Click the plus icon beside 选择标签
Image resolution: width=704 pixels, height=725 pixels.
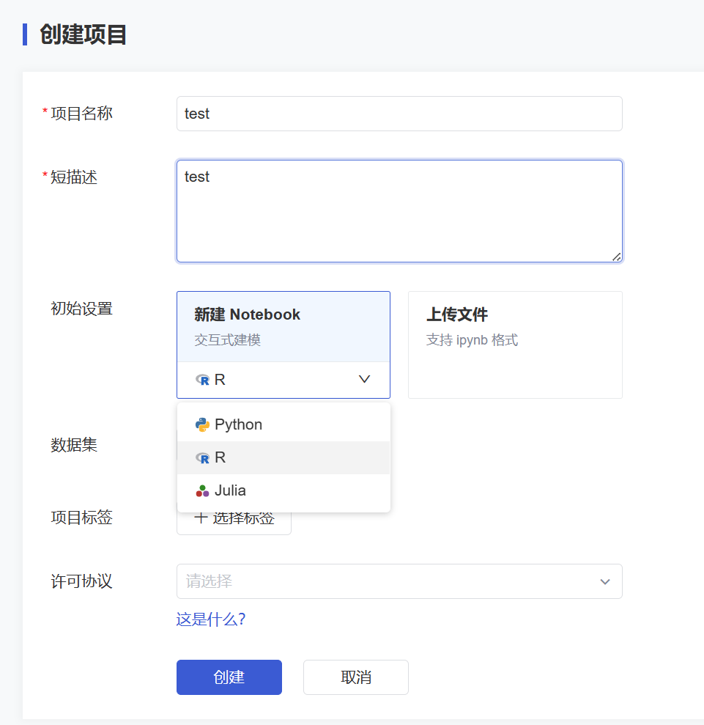[200, 518]
